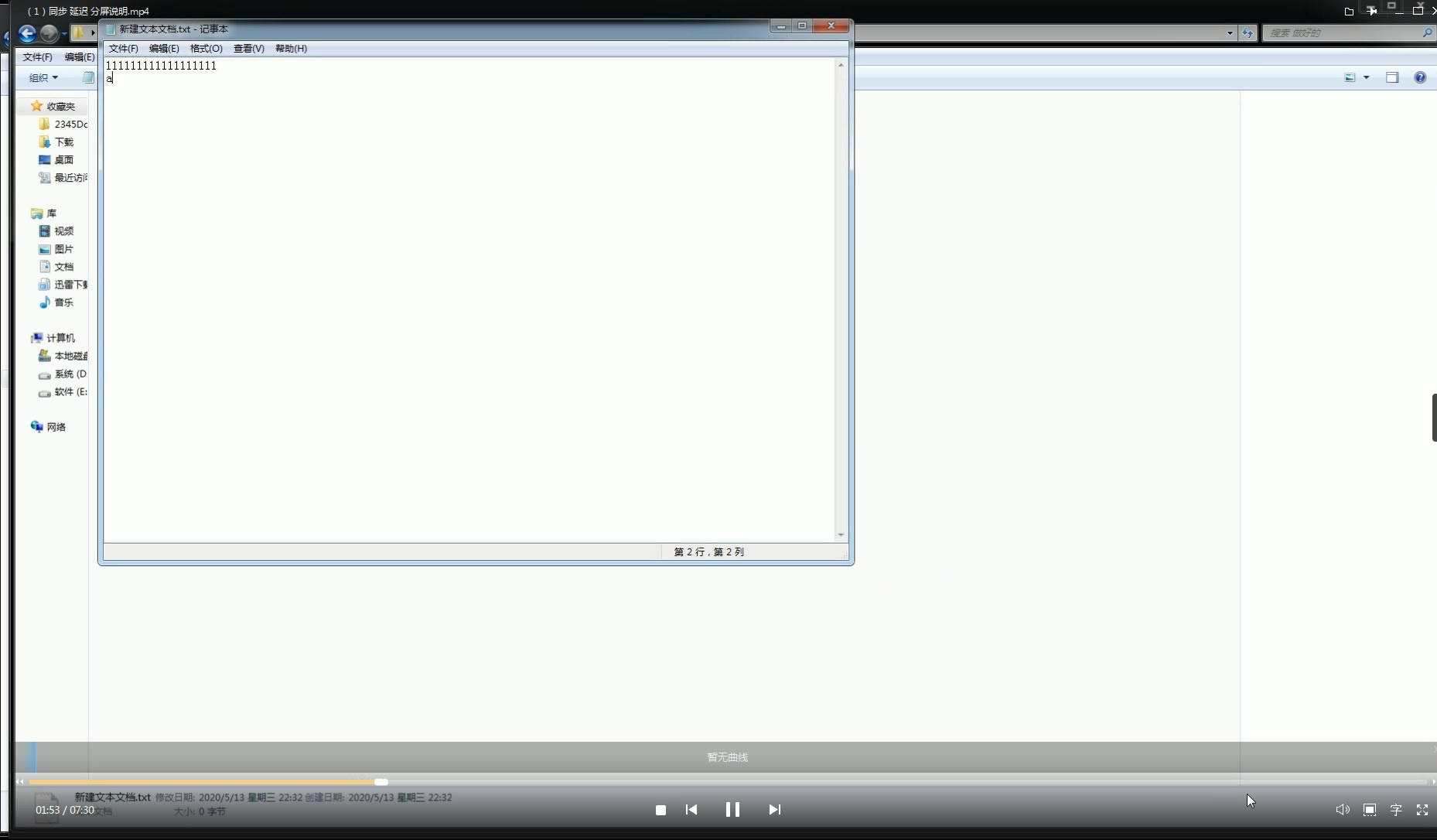Click the line of 1s in Notepad
This screenshot has width=1437, height=840.
[161, 66]
